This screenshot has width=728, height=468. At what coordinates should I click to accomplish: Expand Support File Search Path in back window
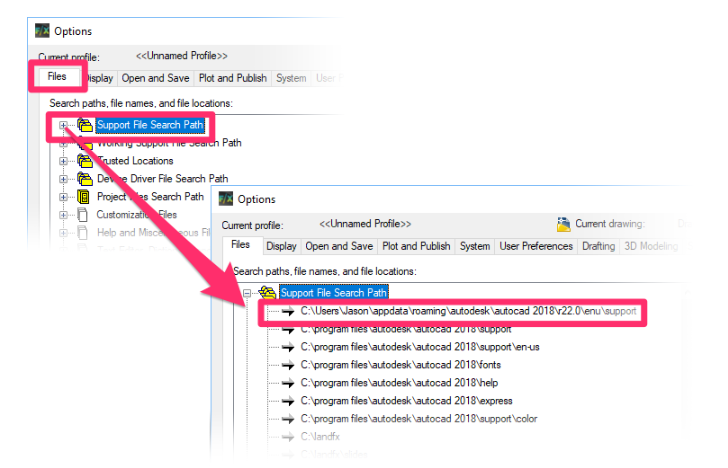click(x=63, y=125)
